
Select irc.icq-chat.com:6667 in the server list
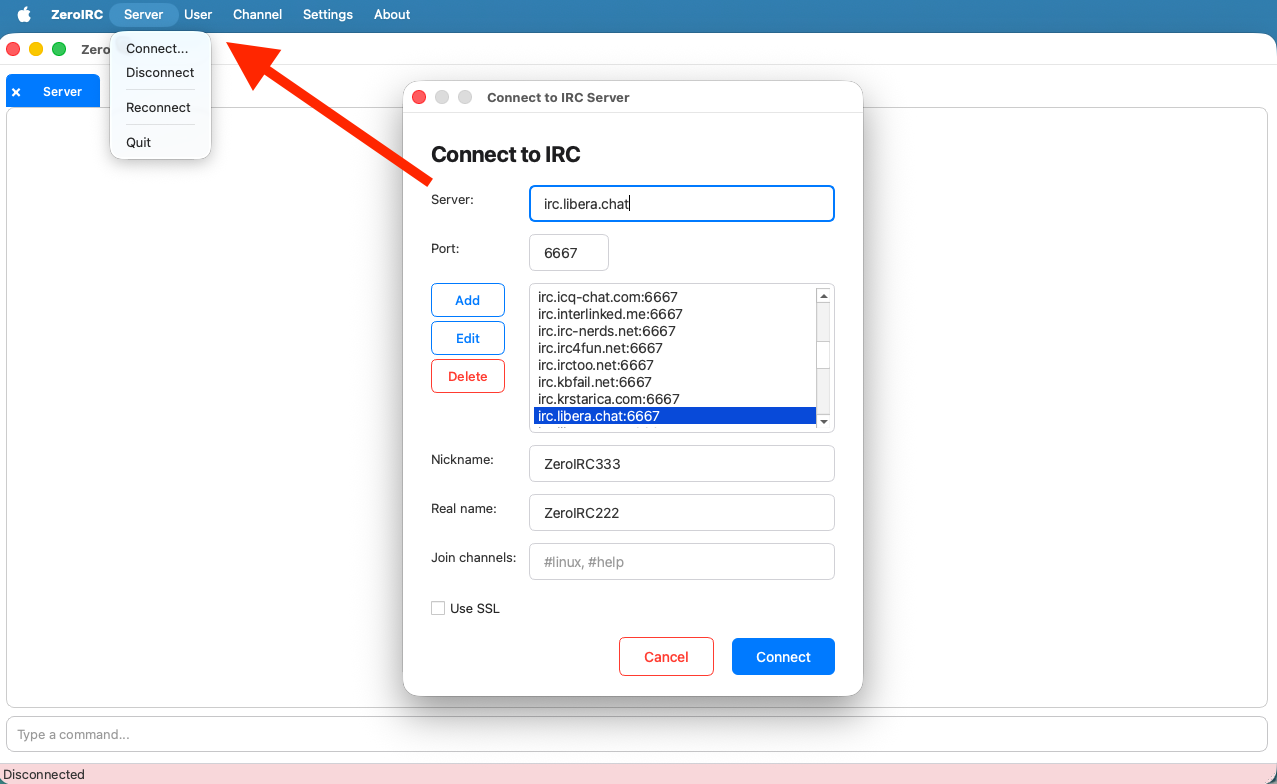[675, 297]
